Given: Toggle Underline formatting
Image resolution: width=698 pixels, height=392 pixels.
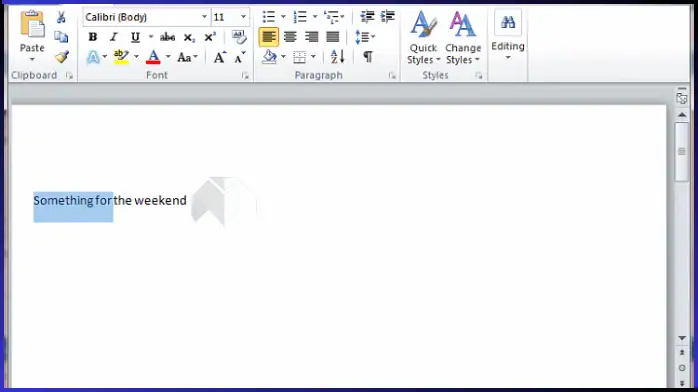Looking at the screenshot, I should click(135, 37).
